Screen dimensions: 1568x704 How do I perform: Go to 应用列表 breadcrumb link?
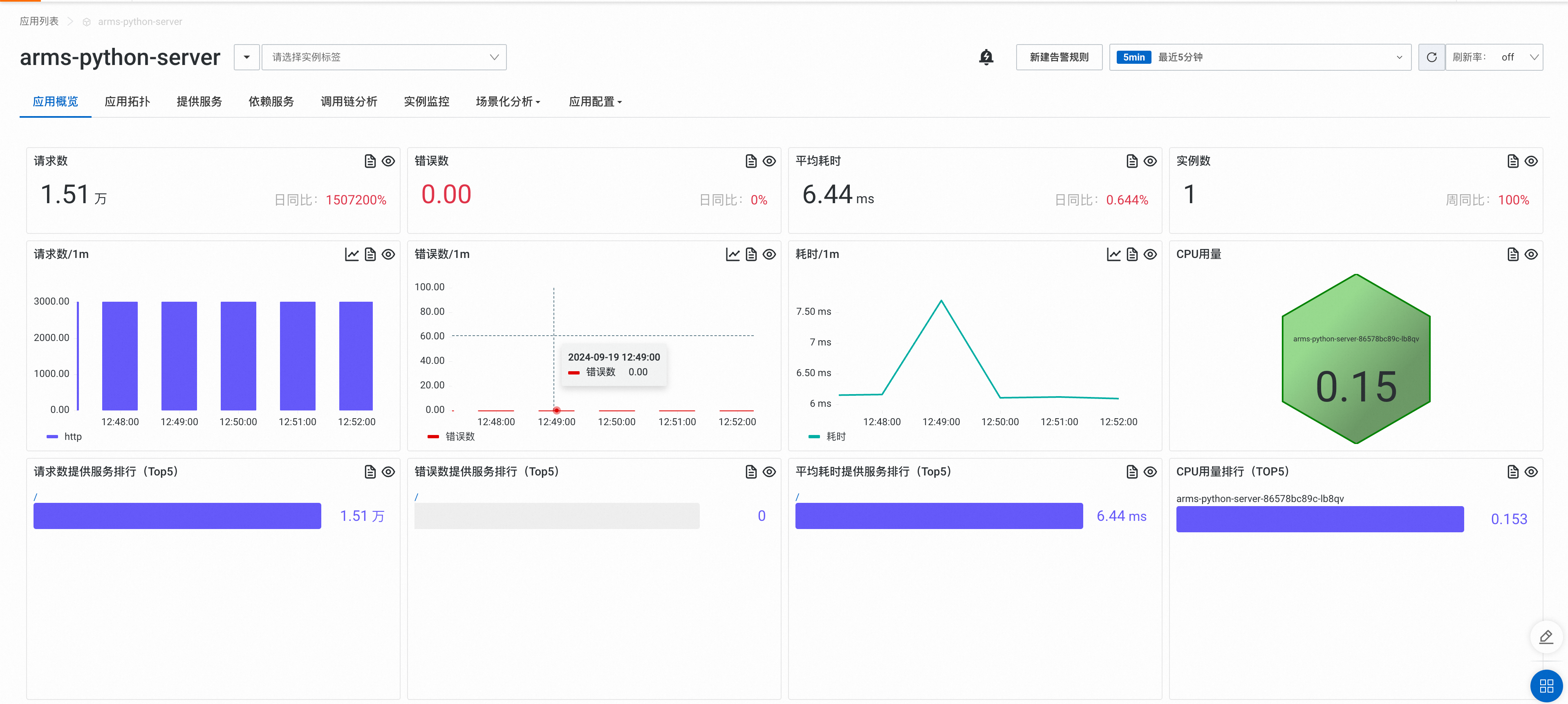click(x=39, y=21)
